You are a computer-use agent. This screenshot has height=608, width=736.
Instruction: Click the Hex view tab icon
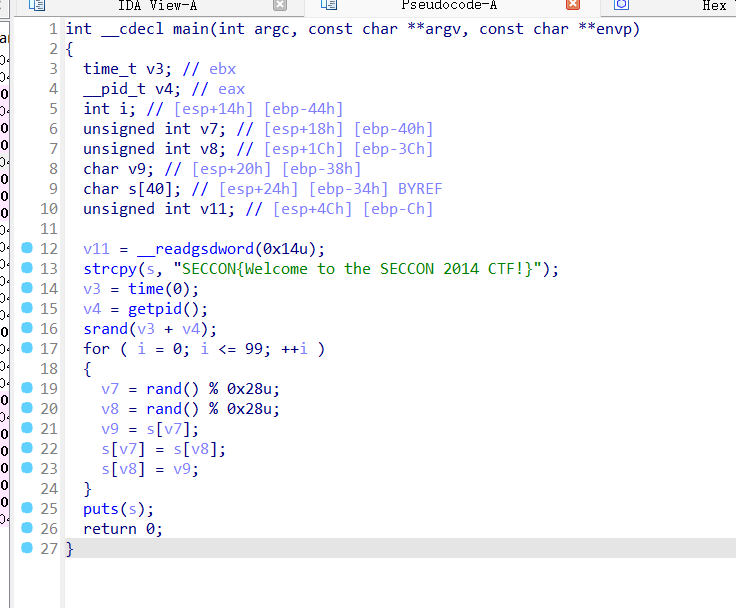pos(621,5)
